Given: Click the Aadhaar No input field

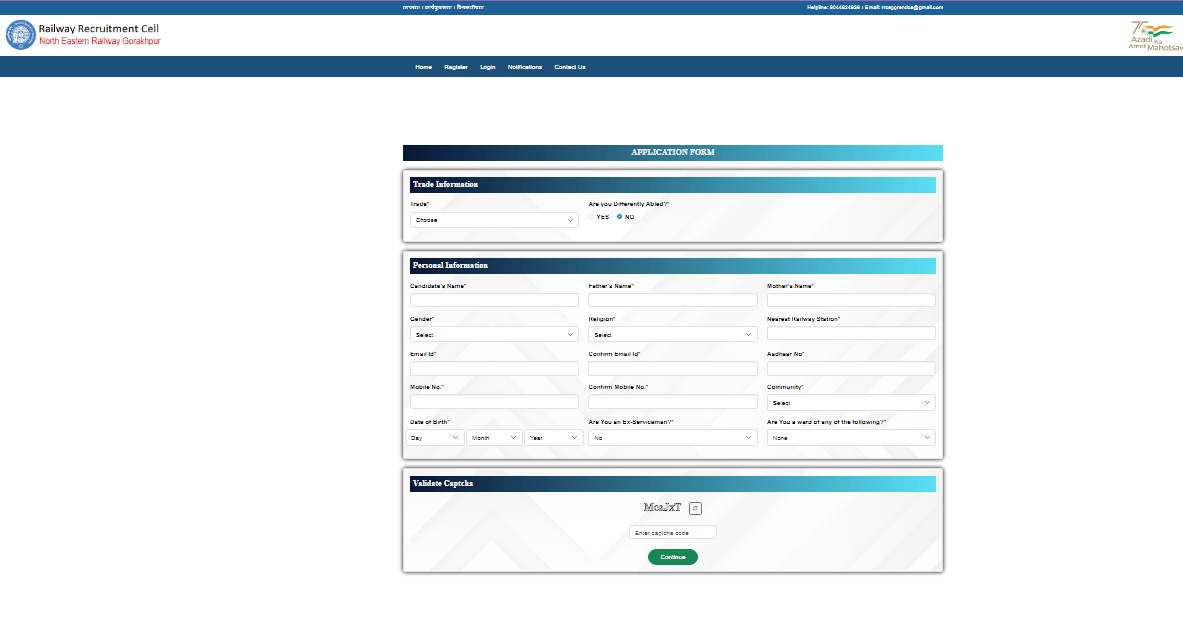Looking at the screenshot, I should tap(851, 369).
